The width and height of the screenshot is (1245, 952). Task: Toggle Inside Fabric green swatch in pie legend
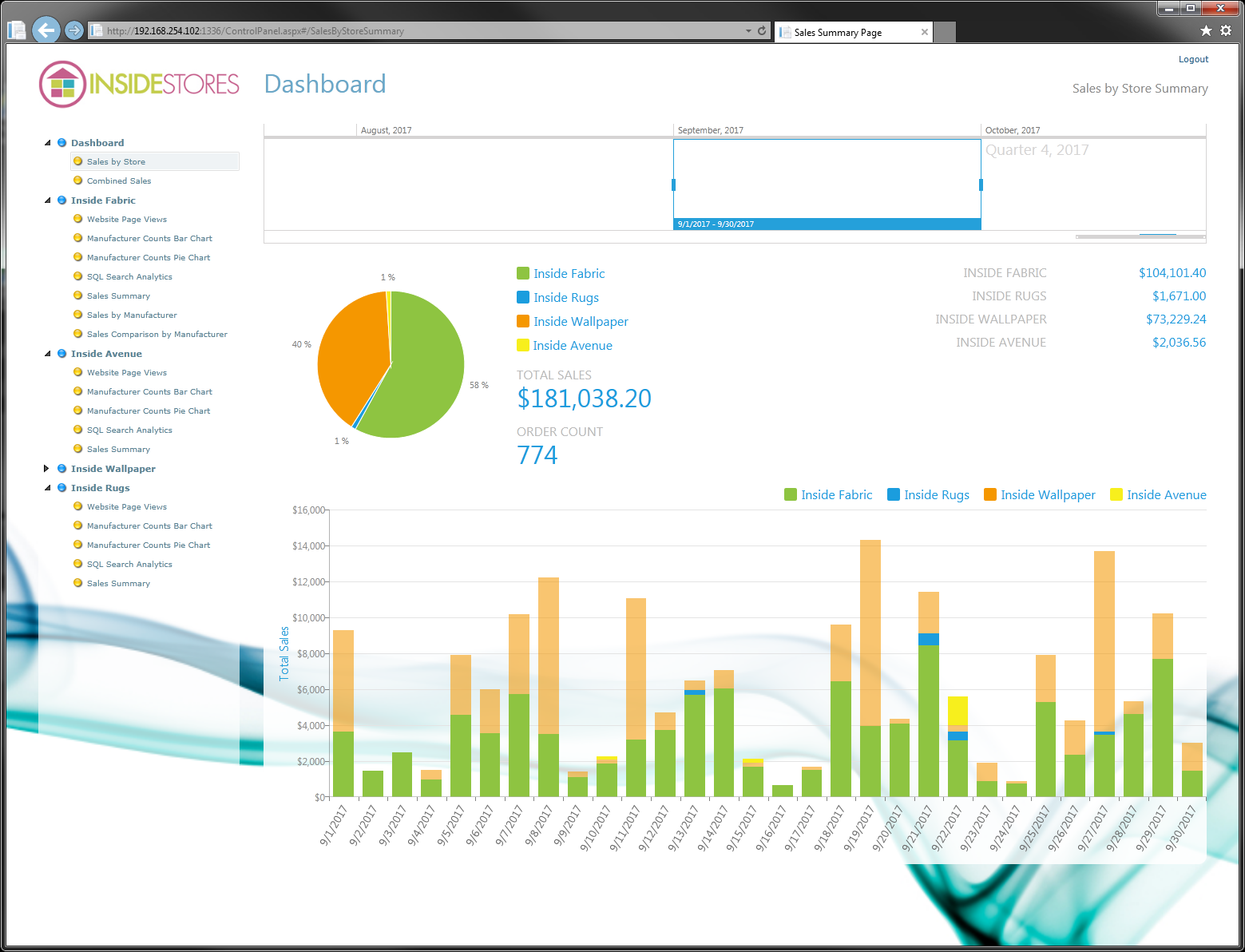click(x=523, y=273)
